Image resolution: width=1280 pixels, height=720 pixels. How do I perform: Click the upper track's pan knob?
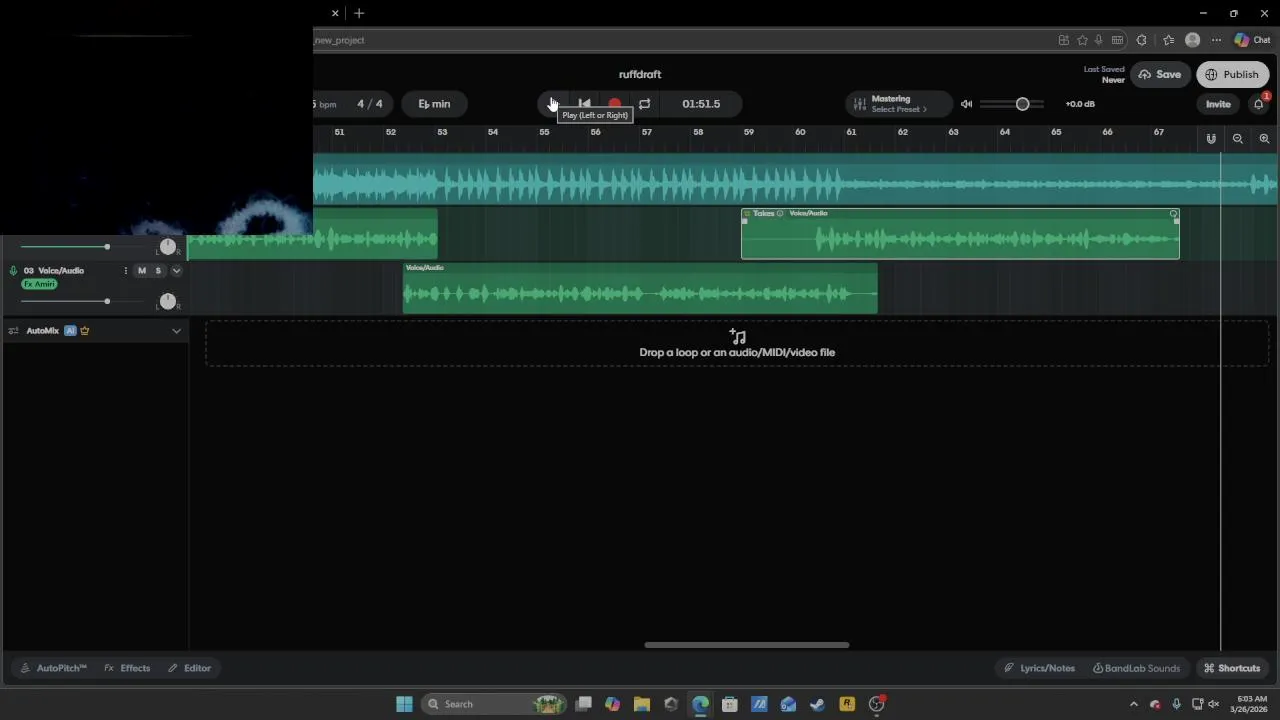168,246
